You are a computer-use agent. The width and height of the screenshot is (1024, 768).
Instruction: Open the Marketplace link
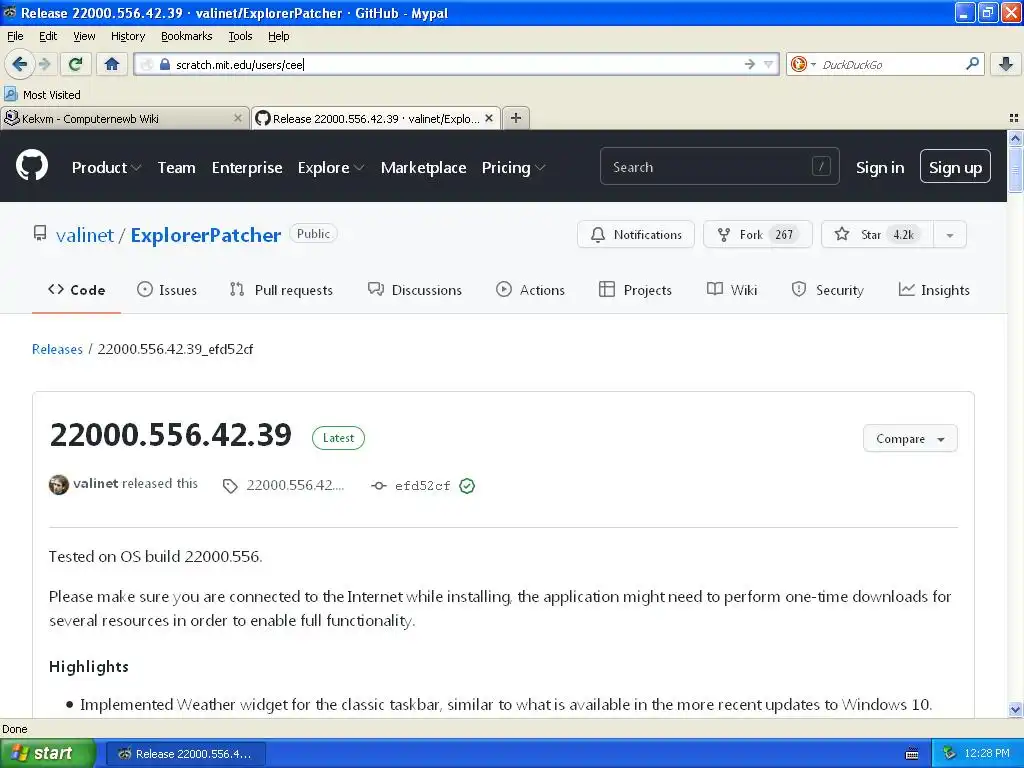pos(423,167)
